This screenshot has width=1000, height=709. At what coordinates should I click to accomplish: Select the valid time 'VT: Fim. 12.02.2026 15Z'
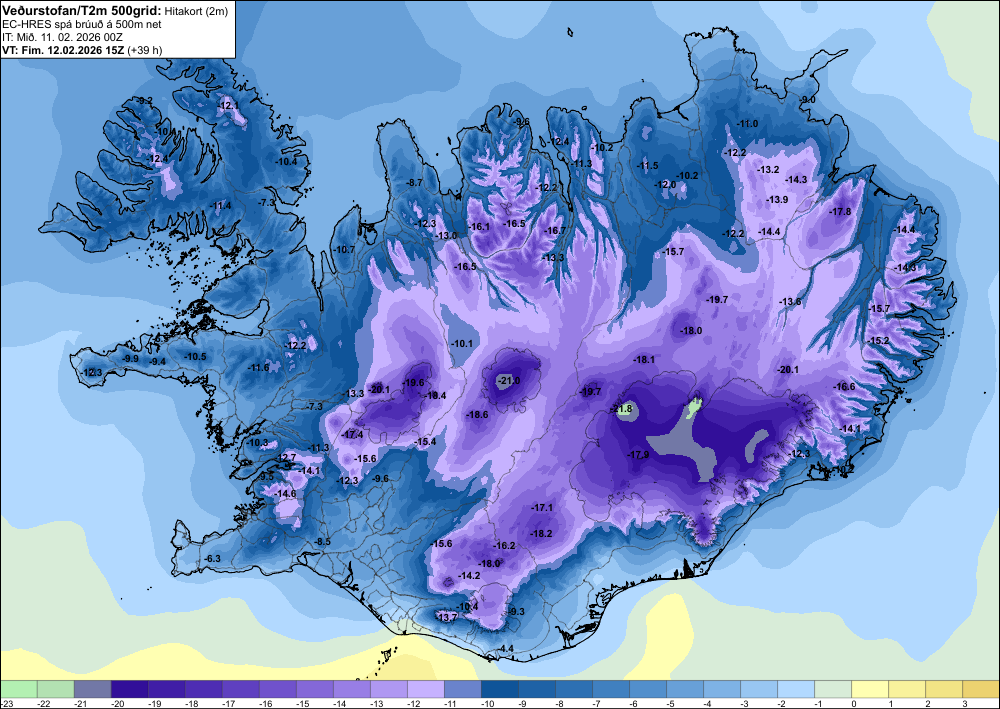click(x=64, y=50)
